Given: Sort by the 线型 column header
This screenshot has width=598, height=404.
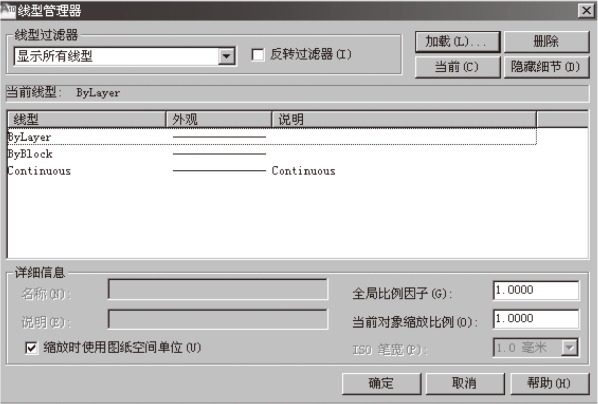Looking at the screenshot, I should tap(87, 119).
